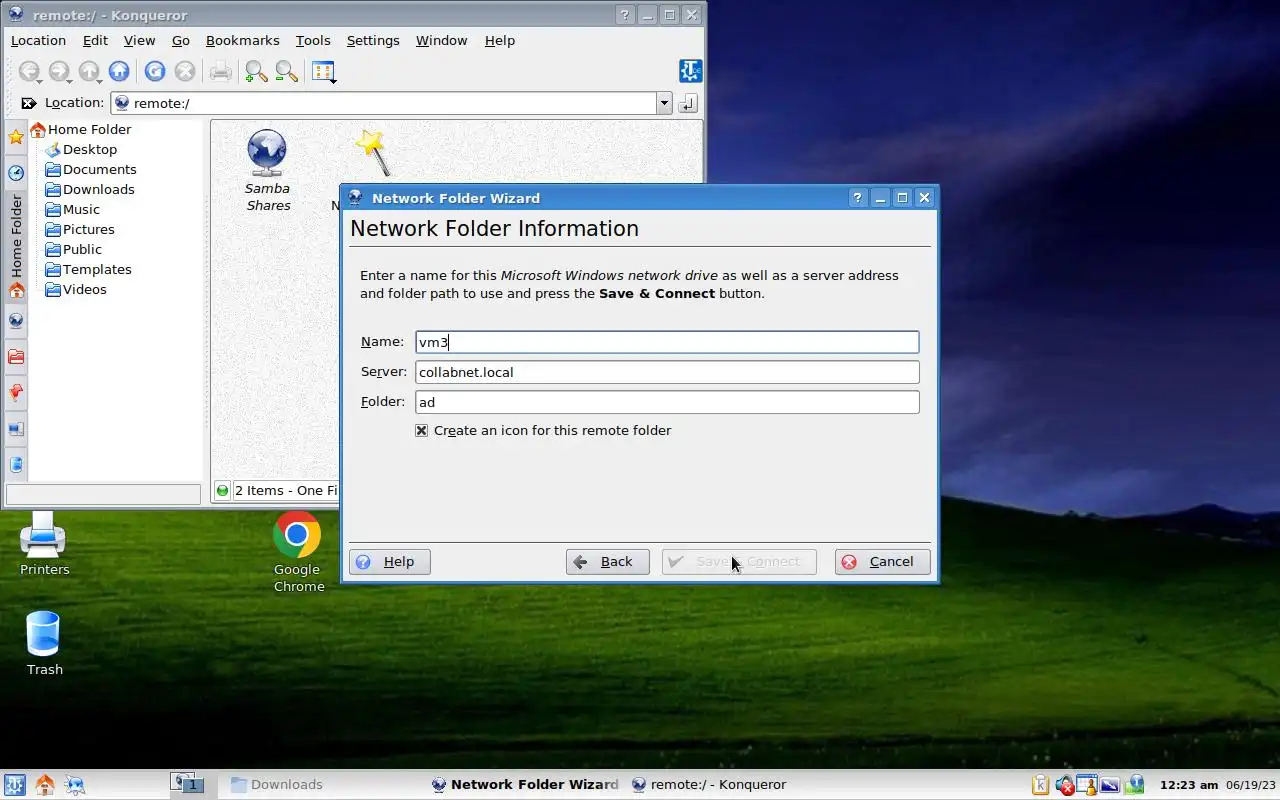
Task: Open the red pushpin sidebar tab
Action: (16, 393)
